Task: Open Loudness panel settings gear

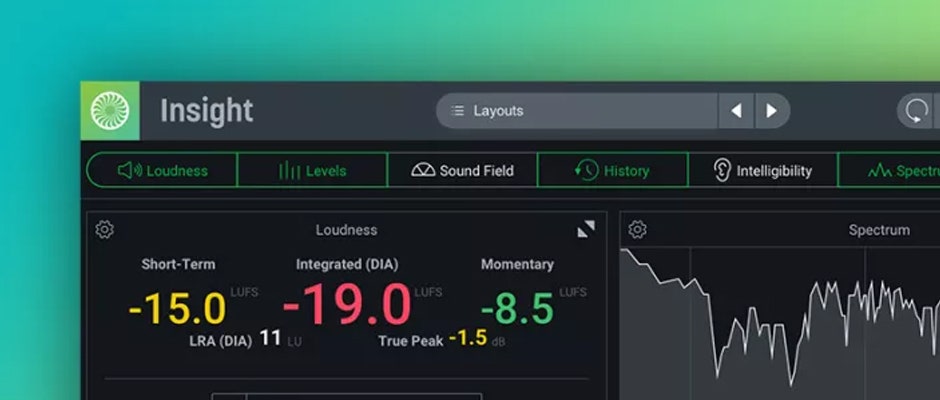Action: (104, 230)
